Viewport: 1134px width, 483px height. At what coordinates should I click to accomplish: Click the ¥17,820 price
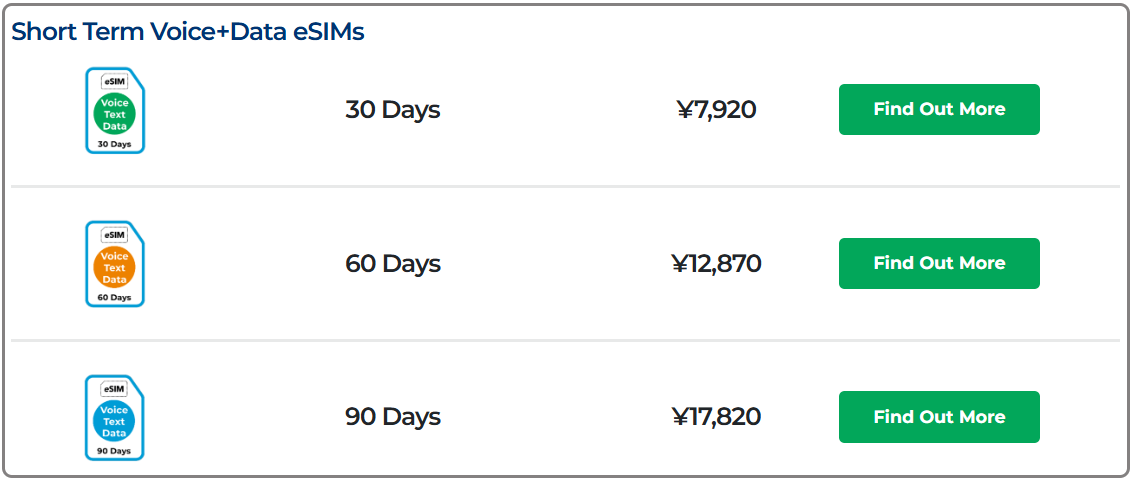click(x=716, y=417)
